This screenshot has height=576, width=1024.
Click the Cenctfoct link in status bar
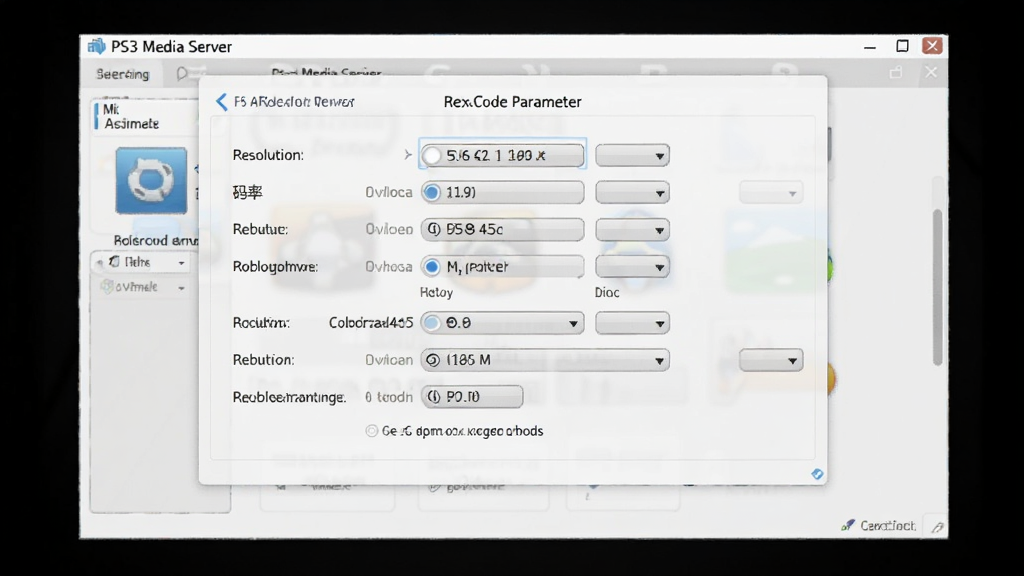(888, 526)
